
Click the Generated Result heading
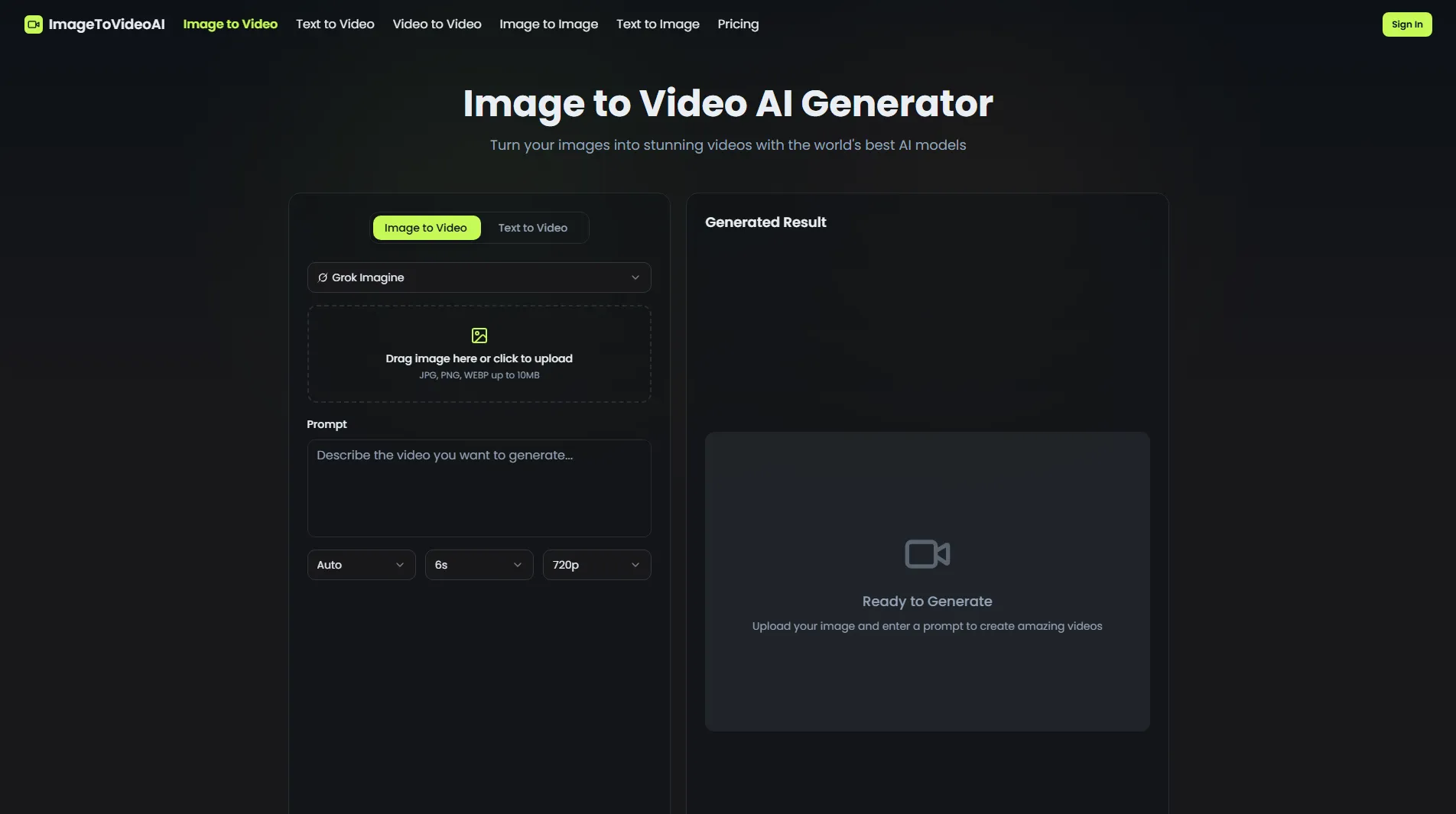765,222
